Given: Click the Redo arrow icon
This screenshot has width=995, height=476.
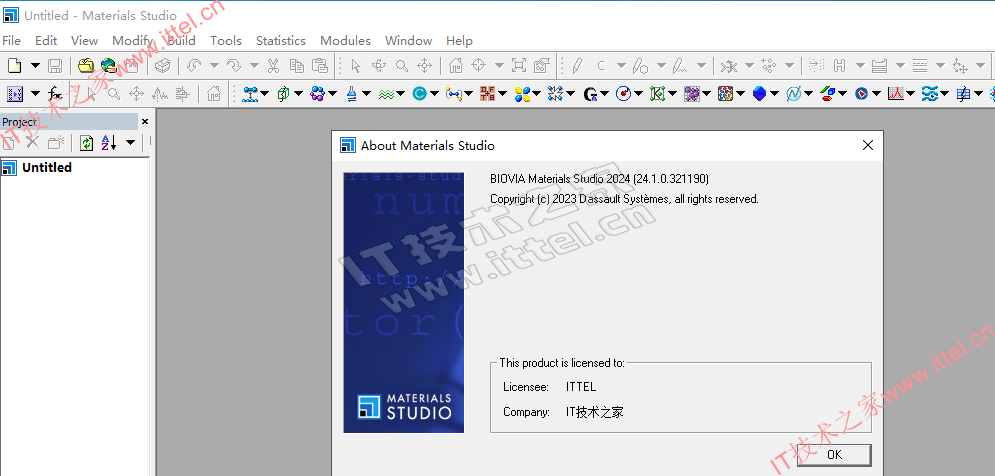Looking at the screenshot, I should point(234,65).
